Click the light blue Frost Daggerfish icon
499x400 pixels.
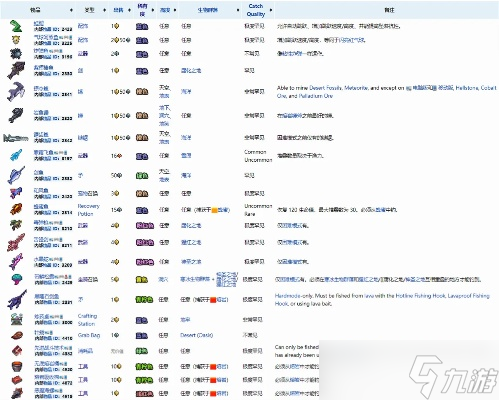click(16, 155)
